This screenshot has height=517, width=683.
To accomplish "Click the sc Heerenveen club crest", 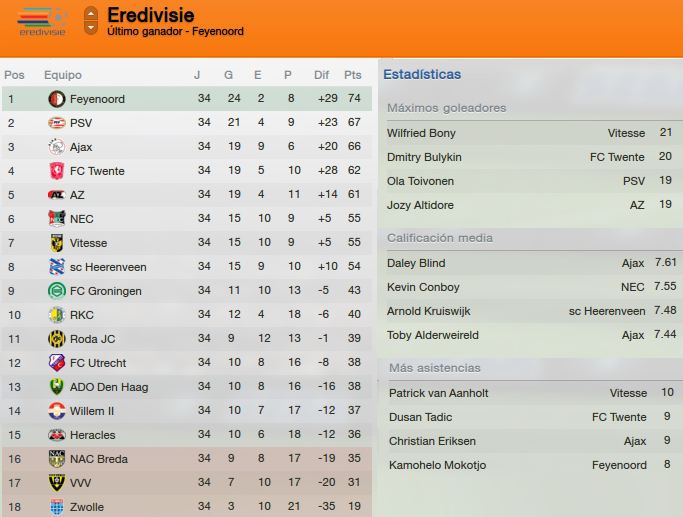I will [57, 267].
